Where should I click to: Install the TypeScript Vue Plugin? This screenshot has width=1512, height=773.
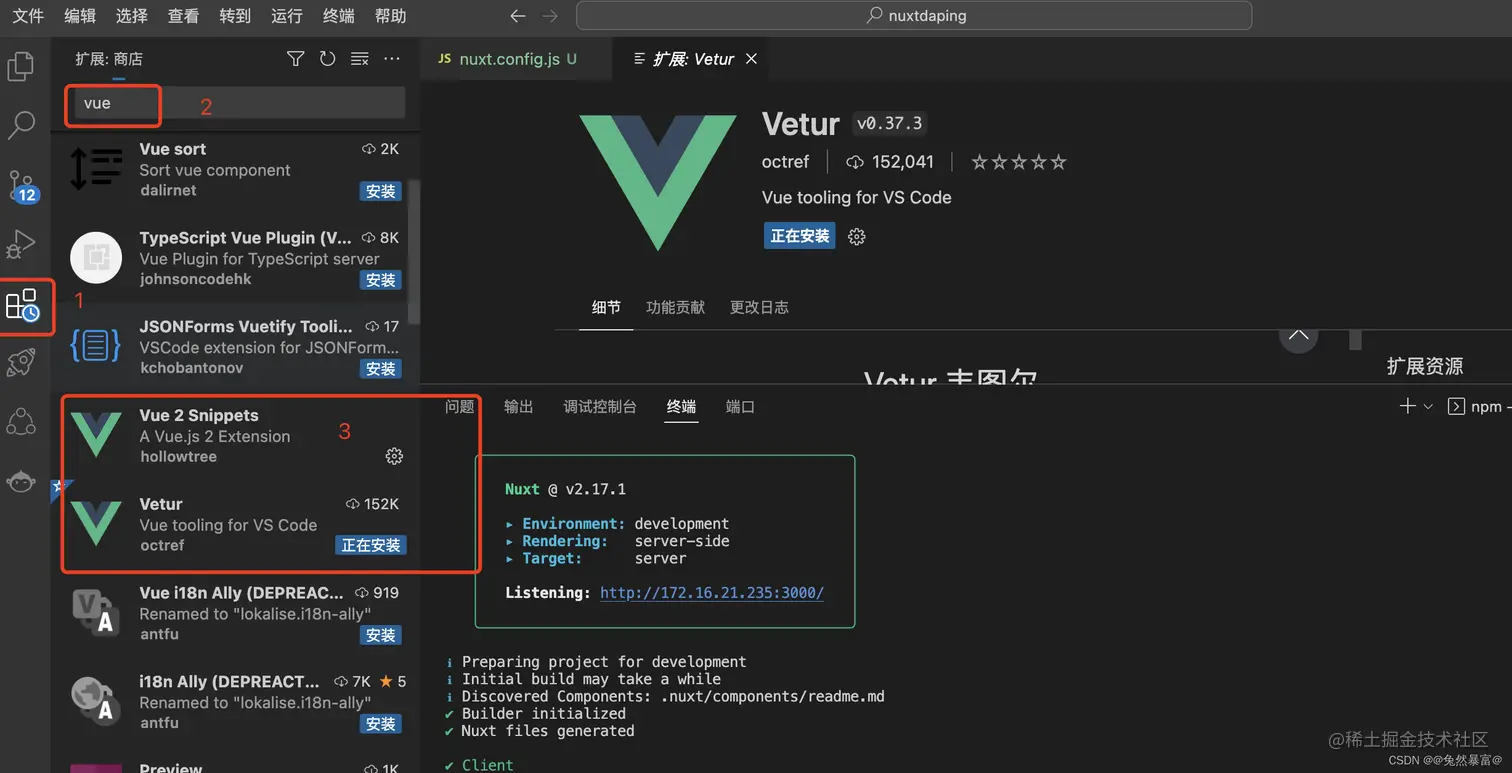tap(380, 280)
